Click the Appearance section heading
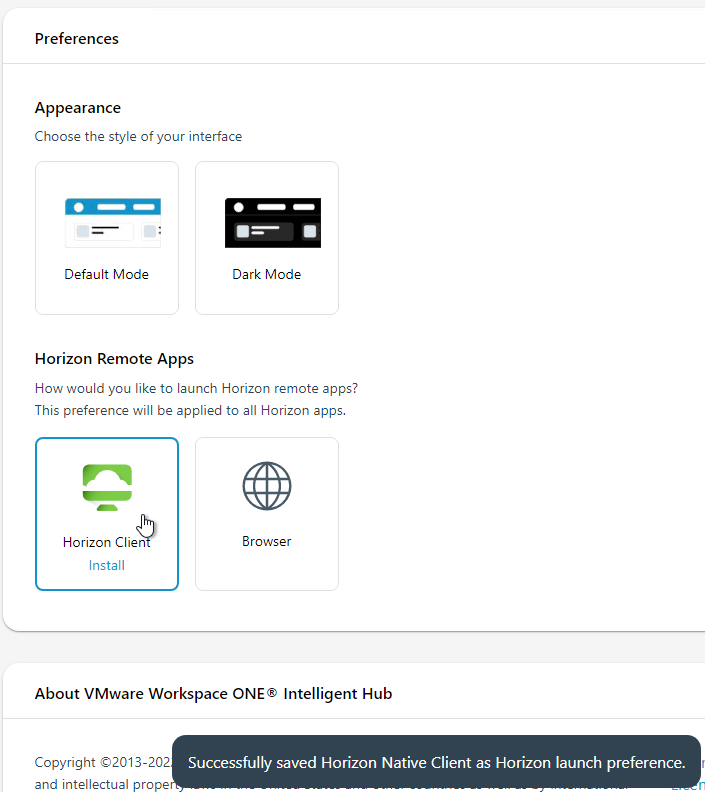The width and height of the screenshot is (705, 792). pos(78,108)
